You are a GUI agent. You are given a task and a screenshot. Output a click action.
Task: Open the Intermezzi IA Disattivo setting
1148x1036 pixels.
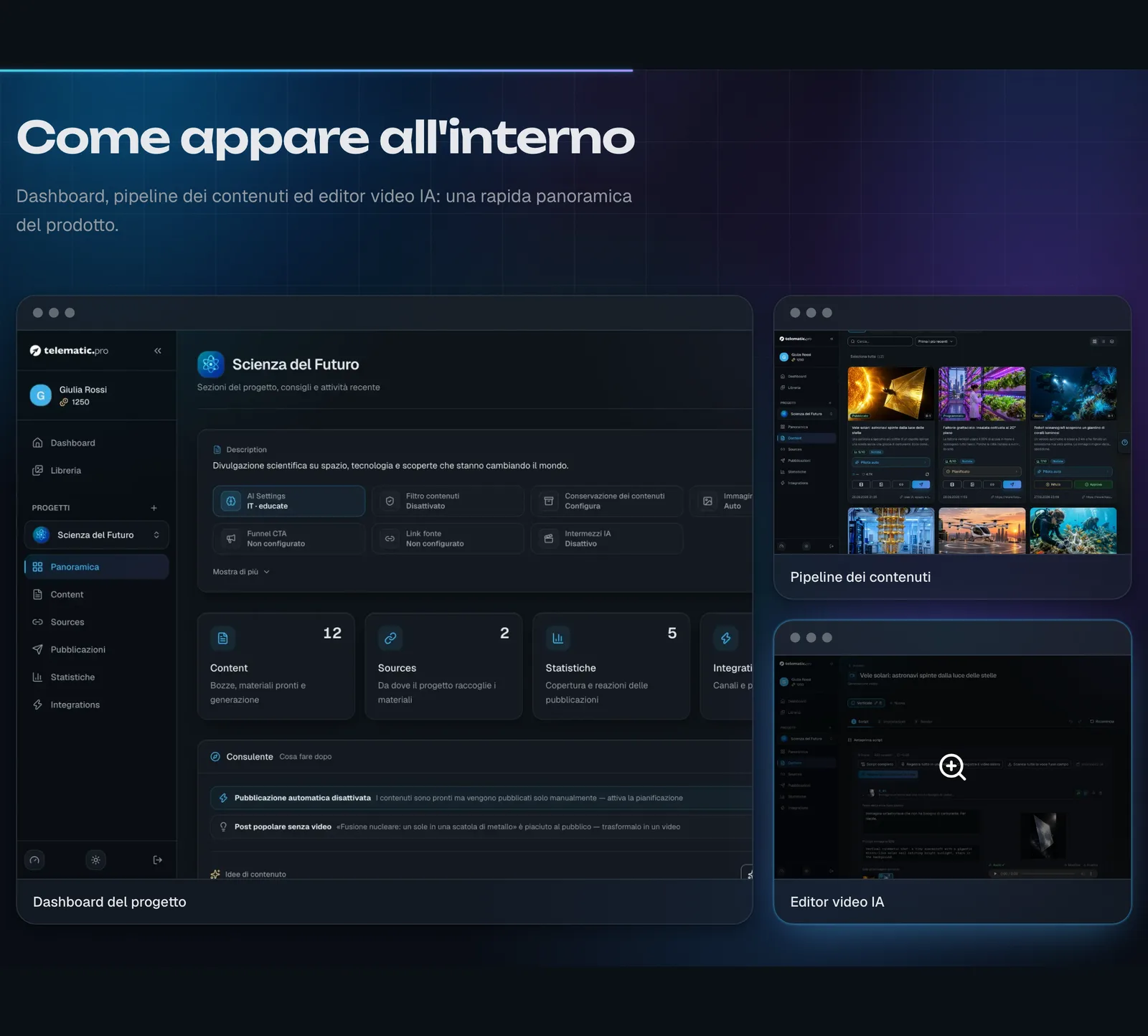tap(607, 539)
